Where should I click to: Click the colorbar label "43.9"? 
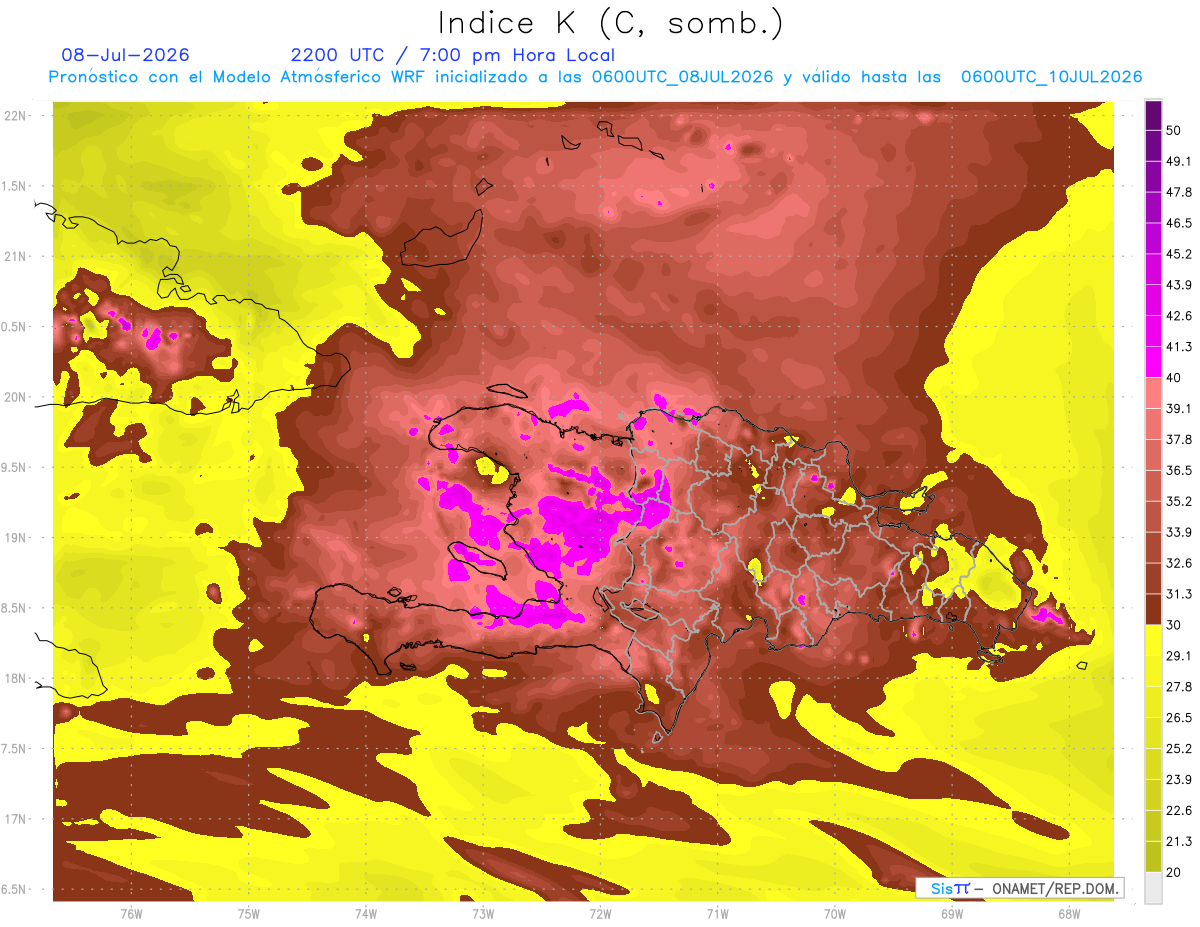(x=1178, y=285)
